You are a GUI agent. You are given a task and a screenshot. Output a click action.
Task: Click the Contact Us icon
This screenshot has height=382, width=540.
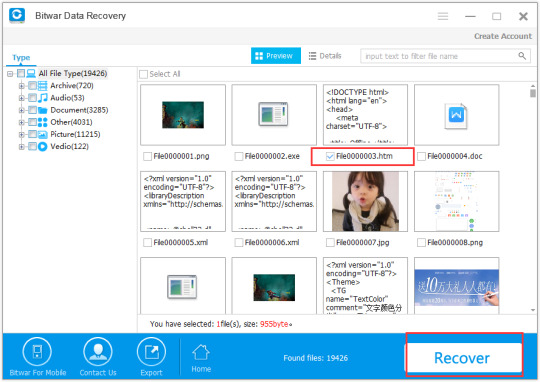(x=98, y=352)
